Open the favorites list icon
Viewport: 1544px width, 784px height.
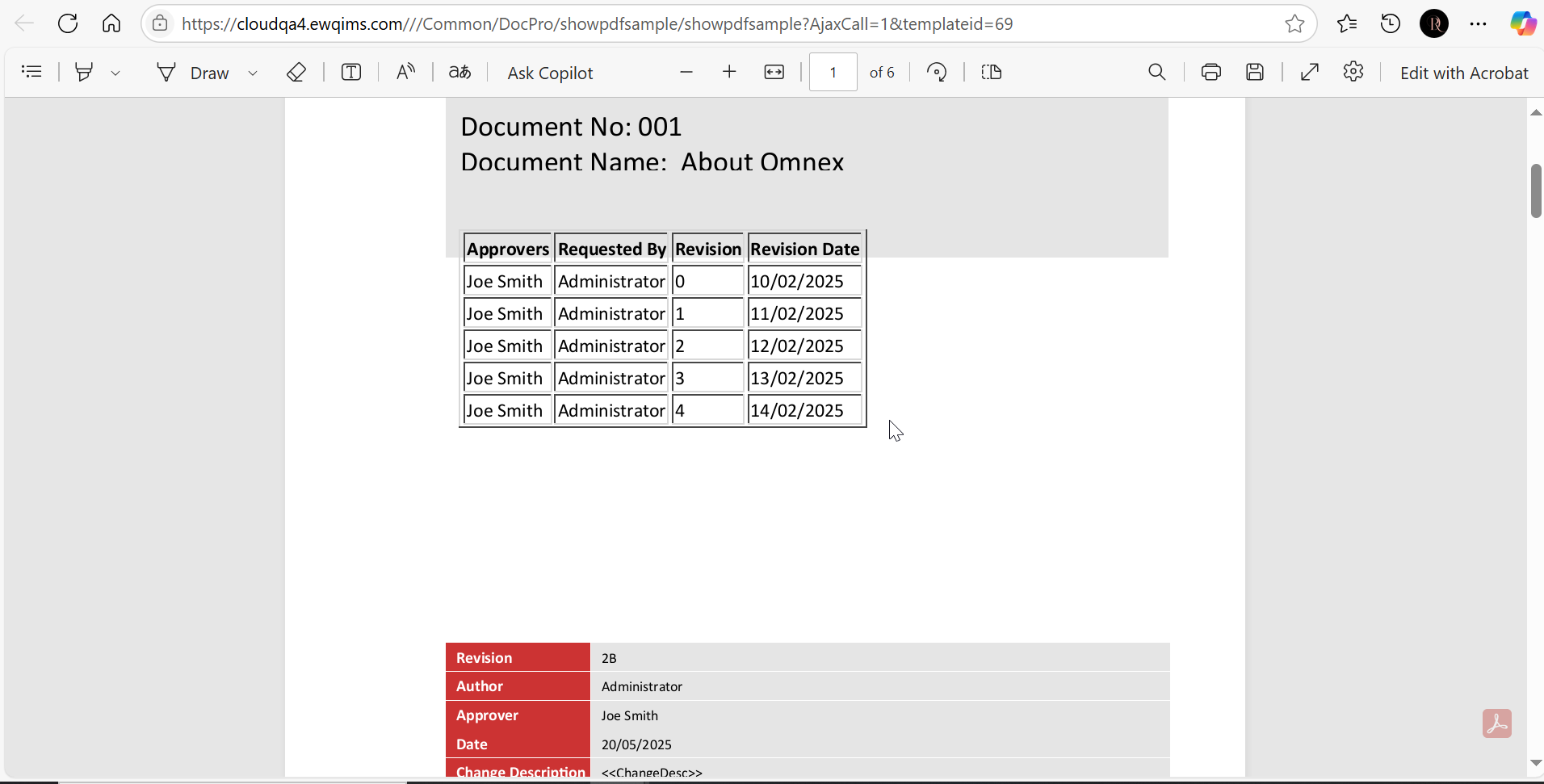point(1347,23)
